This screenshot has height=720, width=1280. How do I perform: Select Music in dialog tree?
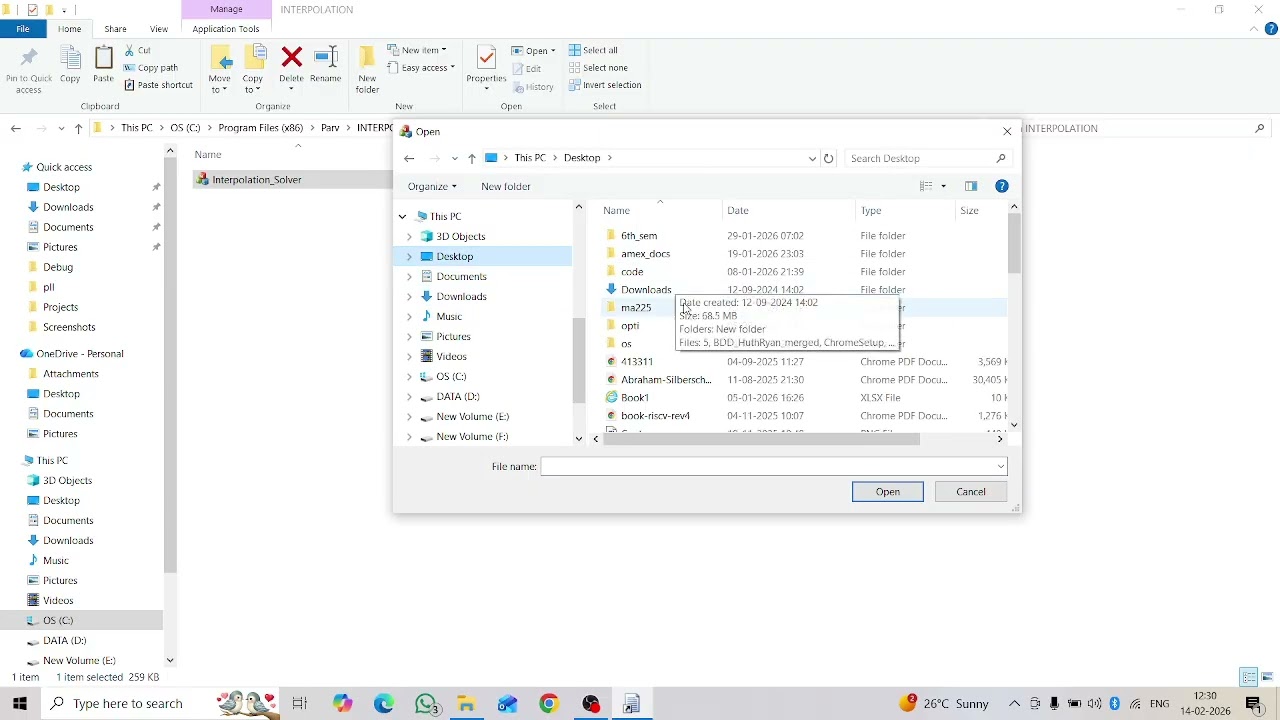point(449,316)
